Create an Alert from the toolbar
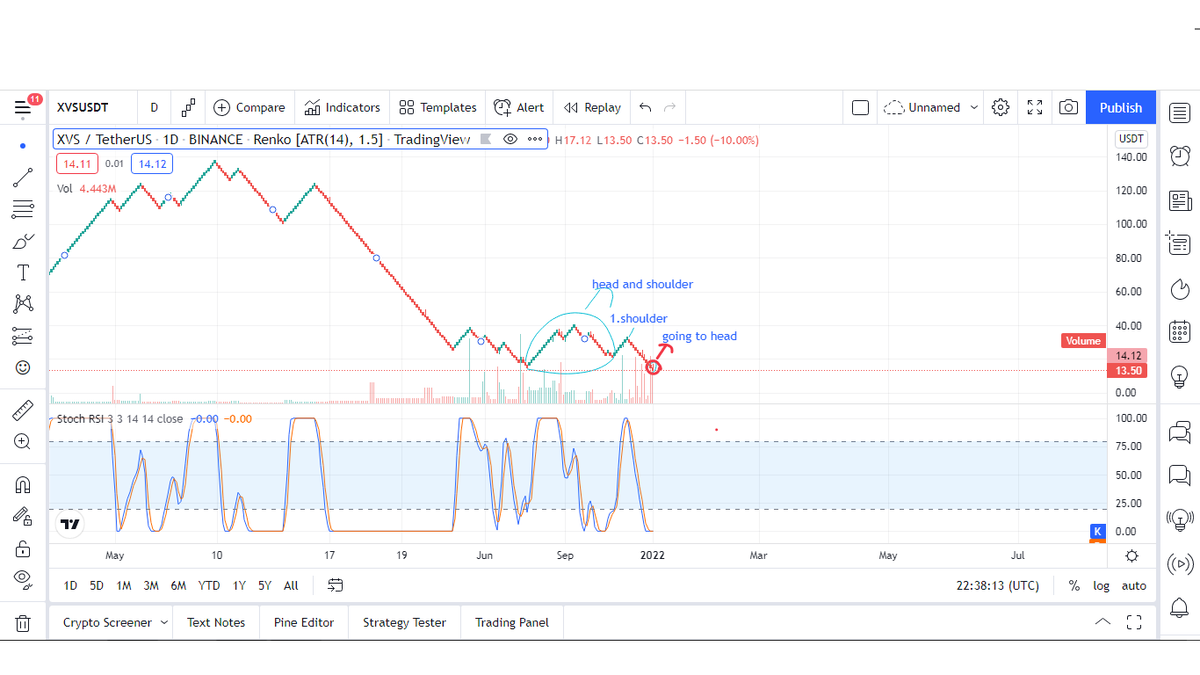The image size is (1200, 675). point(518,107)
